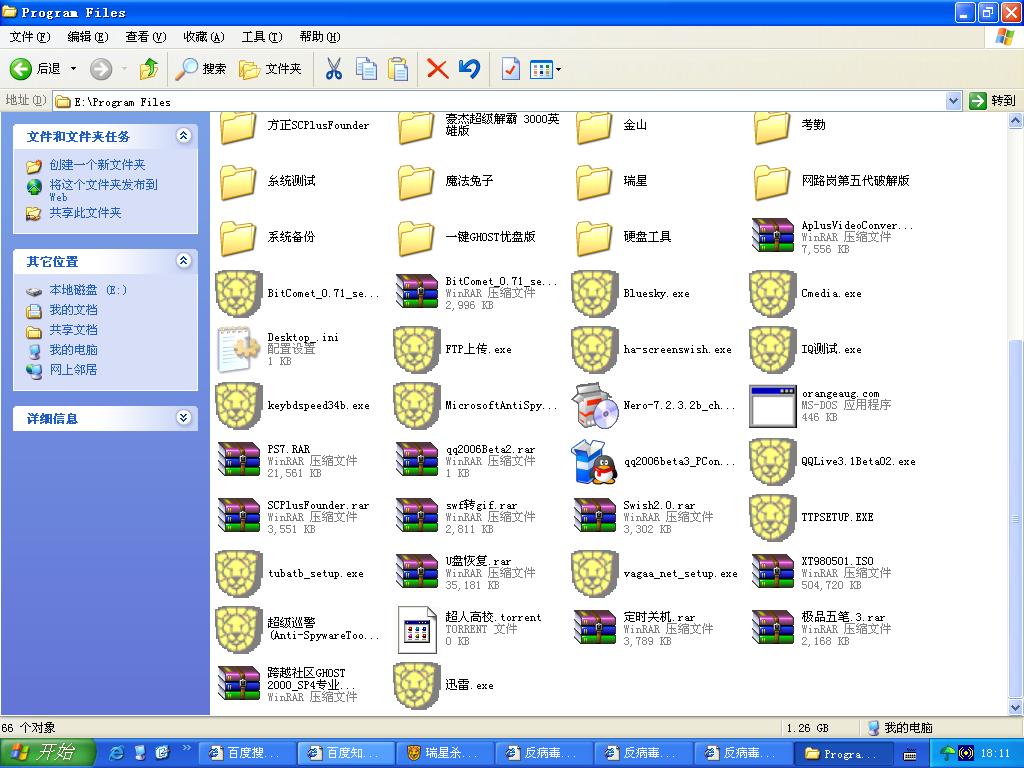The width and height of the screenshot is (1024, 768).
Task: Click the Copy toolbar icon
Action: (x=366, y=69)
